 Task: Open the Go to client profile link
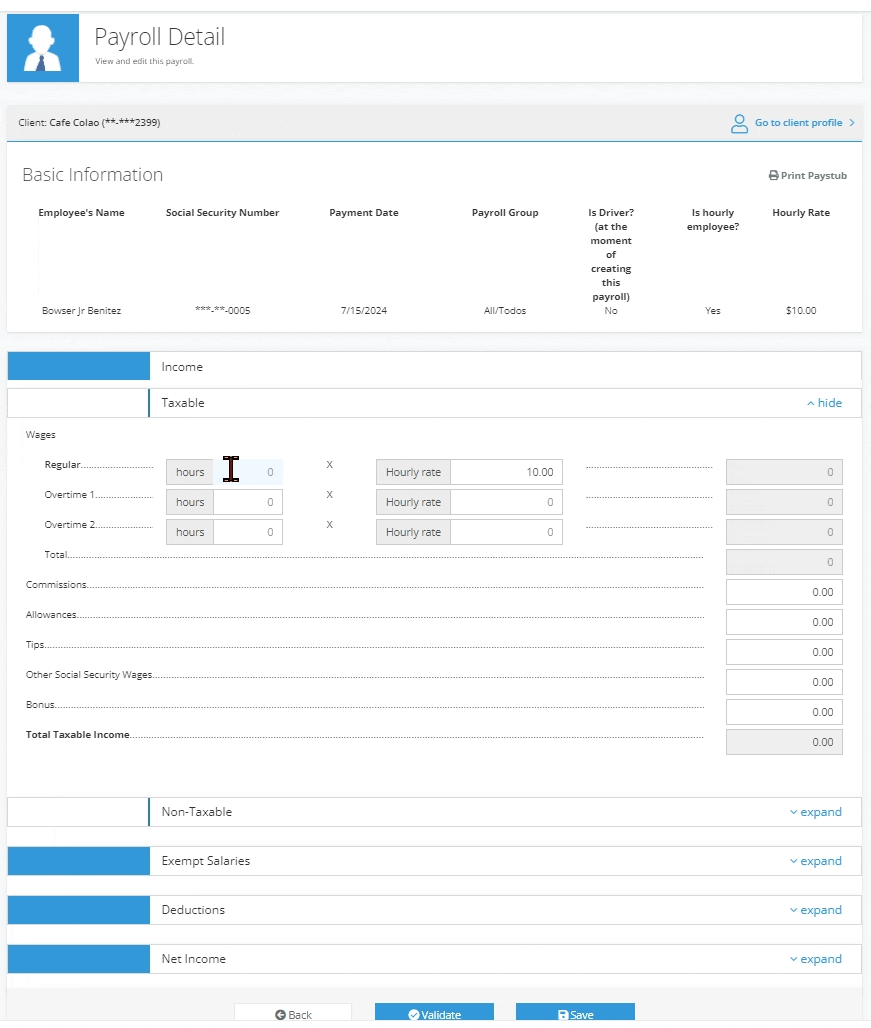[x=798, y=123]
